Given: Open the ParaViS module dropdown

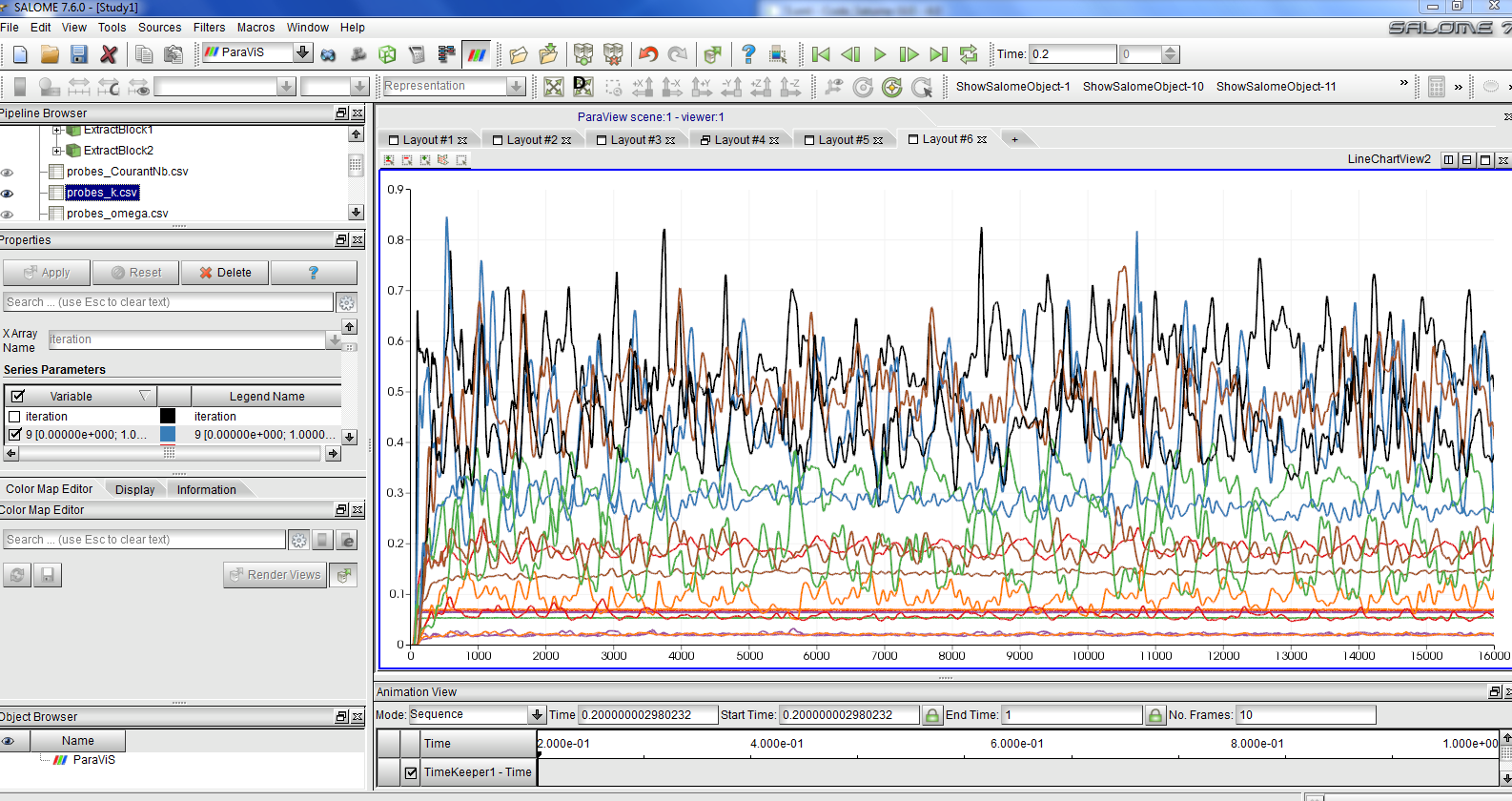Looking at the screenshot, I should (x=302, y=52).
